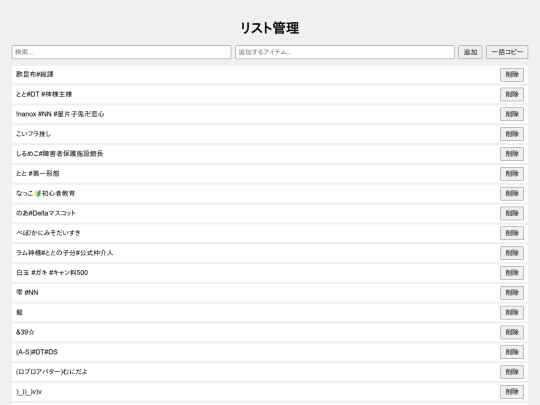
Task: Select the text (A-S)#DT#DS
Action: [37, 352]
